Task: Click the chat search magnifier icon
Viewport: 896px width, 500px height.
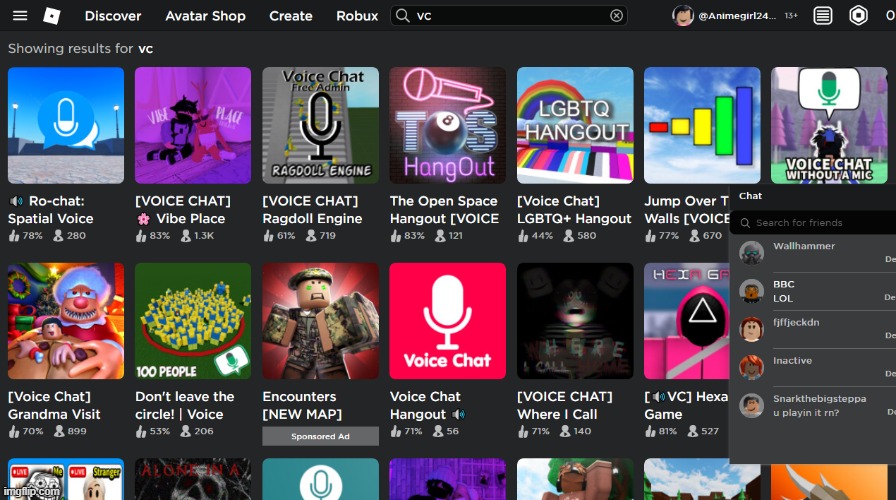Action: pos(745,223)
